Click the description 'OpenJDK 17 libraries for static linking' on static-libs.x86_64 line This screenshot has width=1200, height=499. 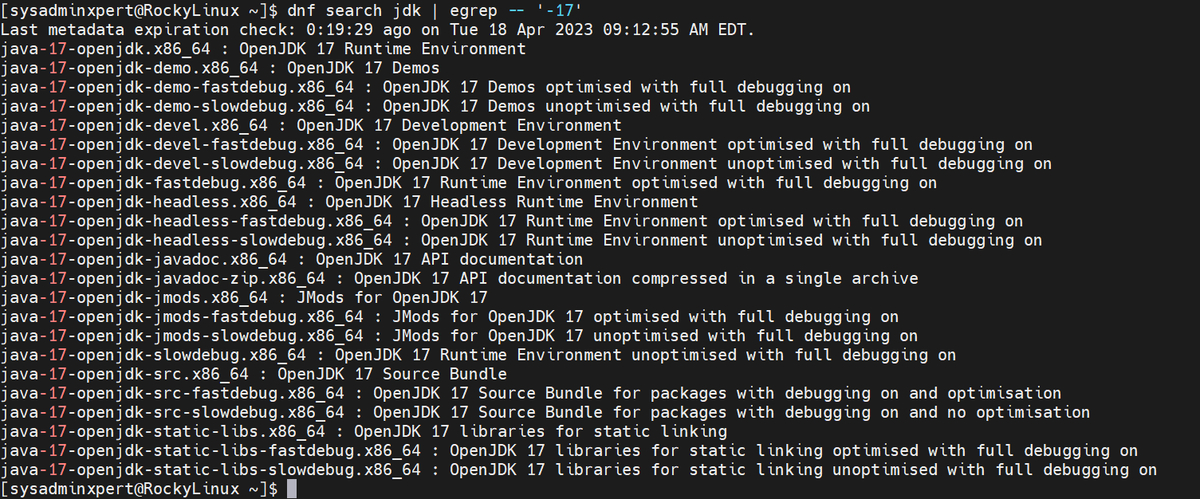[x=541, y=431]
